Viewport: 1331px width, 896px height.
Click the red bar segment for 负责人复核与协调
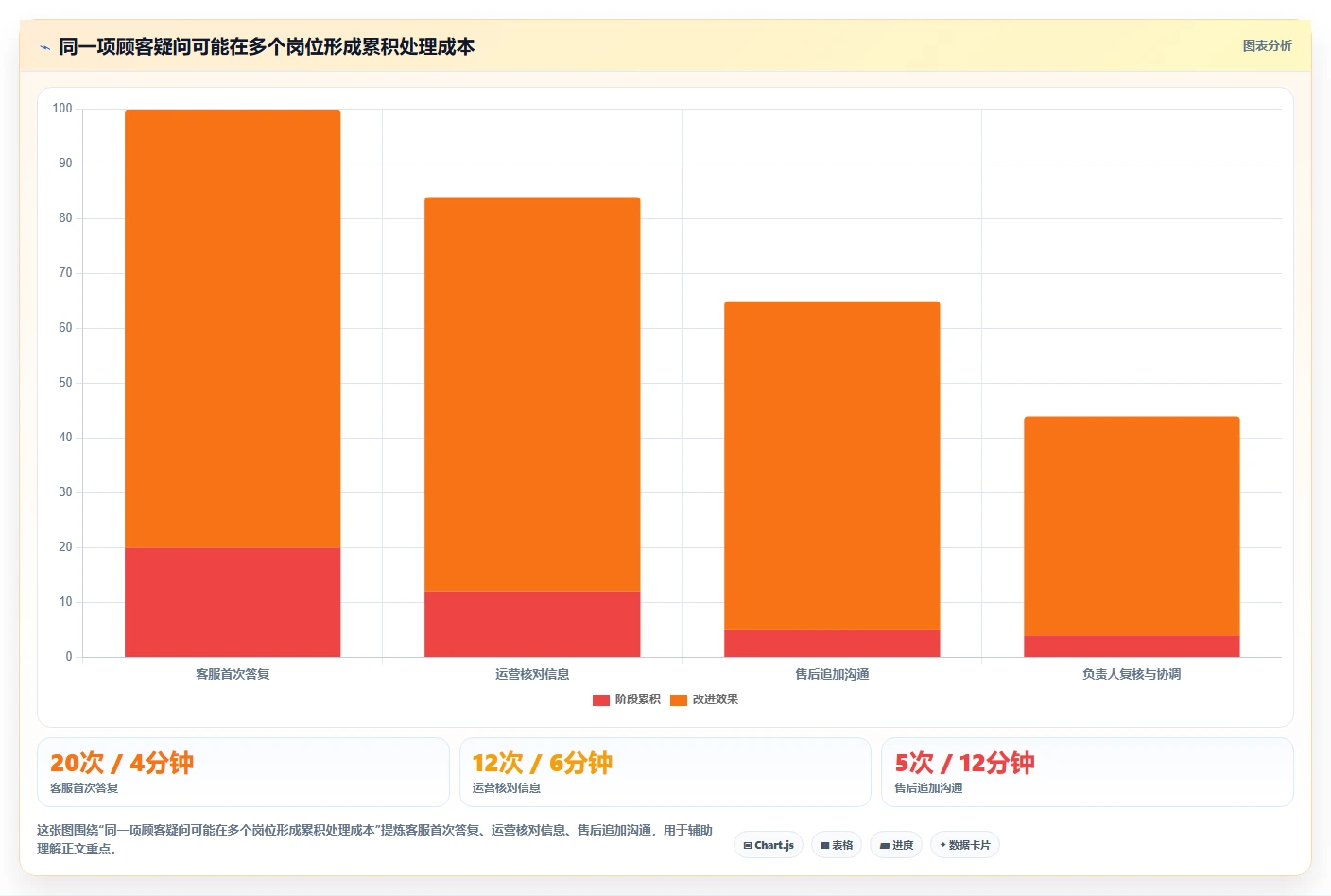pos(1132,646)
